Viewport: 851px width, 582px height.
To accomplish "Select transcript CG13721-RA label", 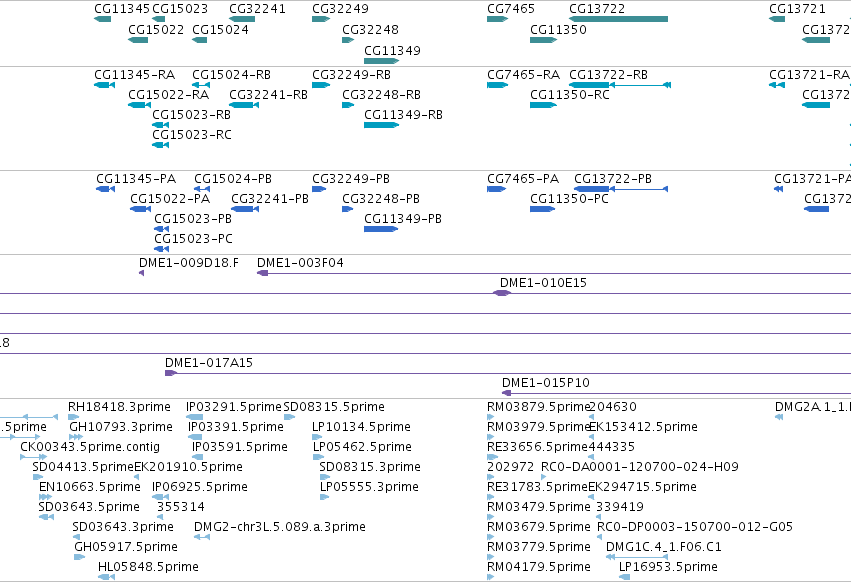I will 809,74.
